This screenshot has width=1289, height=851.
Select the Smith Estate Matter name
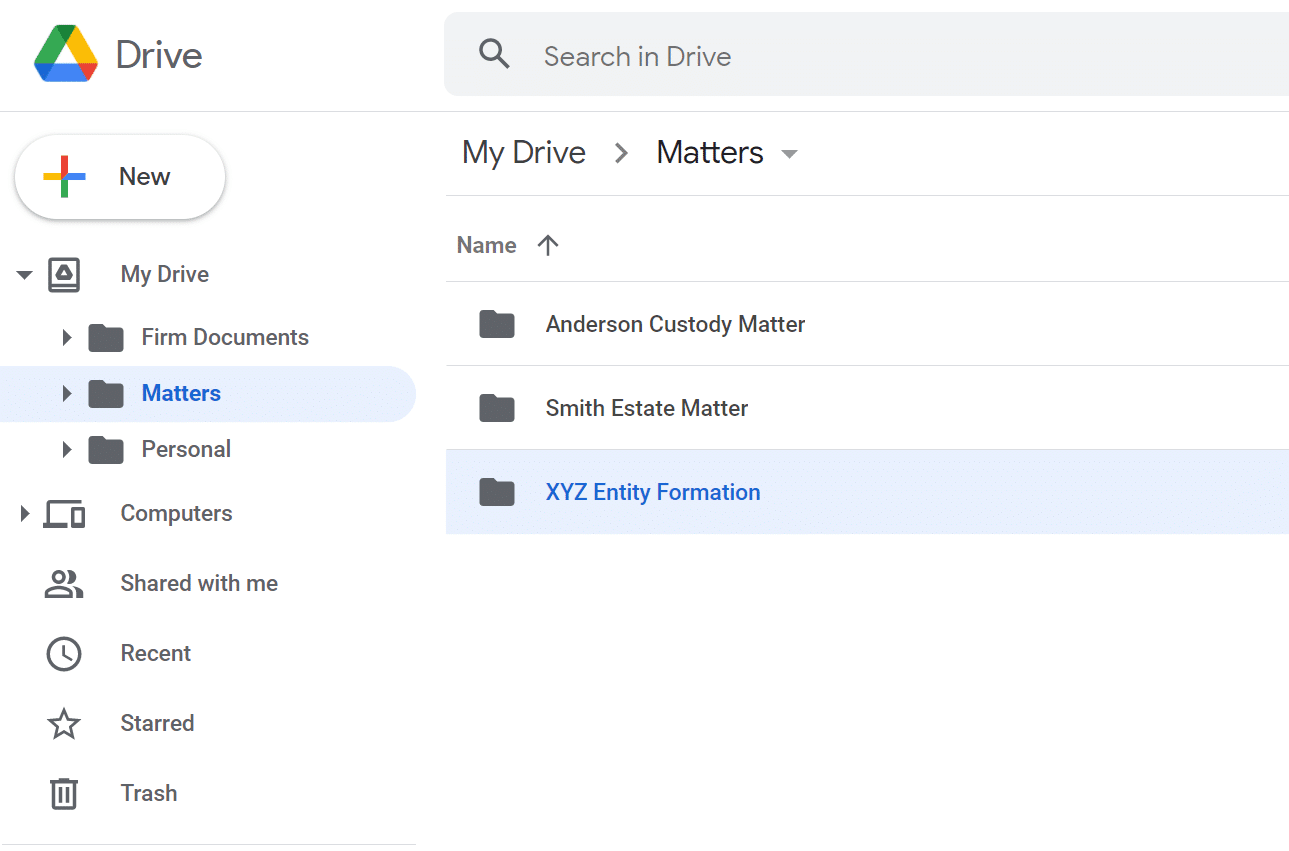click(647, 409)
